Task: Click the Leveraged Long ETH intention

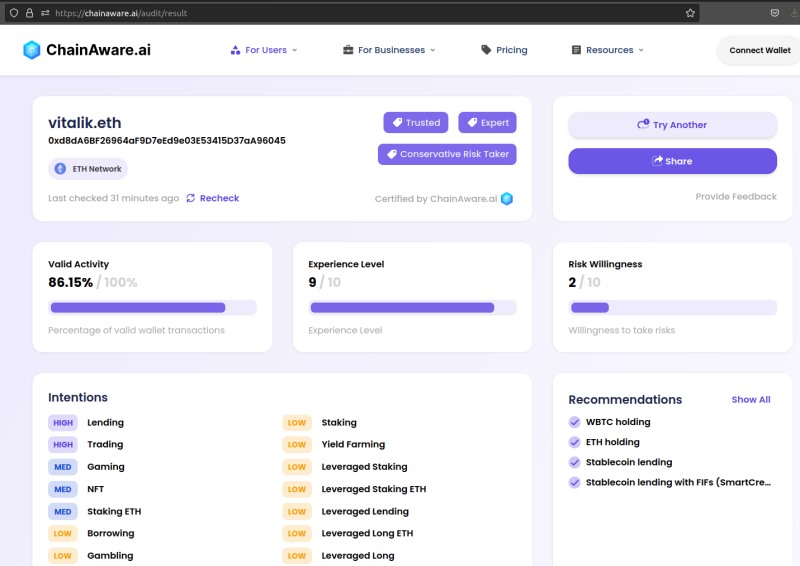Action: click(x=367, y=533)
